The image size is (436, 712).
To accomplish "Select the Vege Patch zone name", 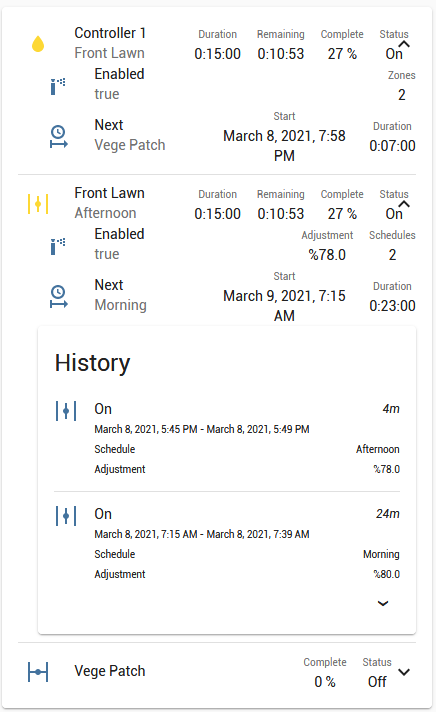I will (x=110, y=671).
